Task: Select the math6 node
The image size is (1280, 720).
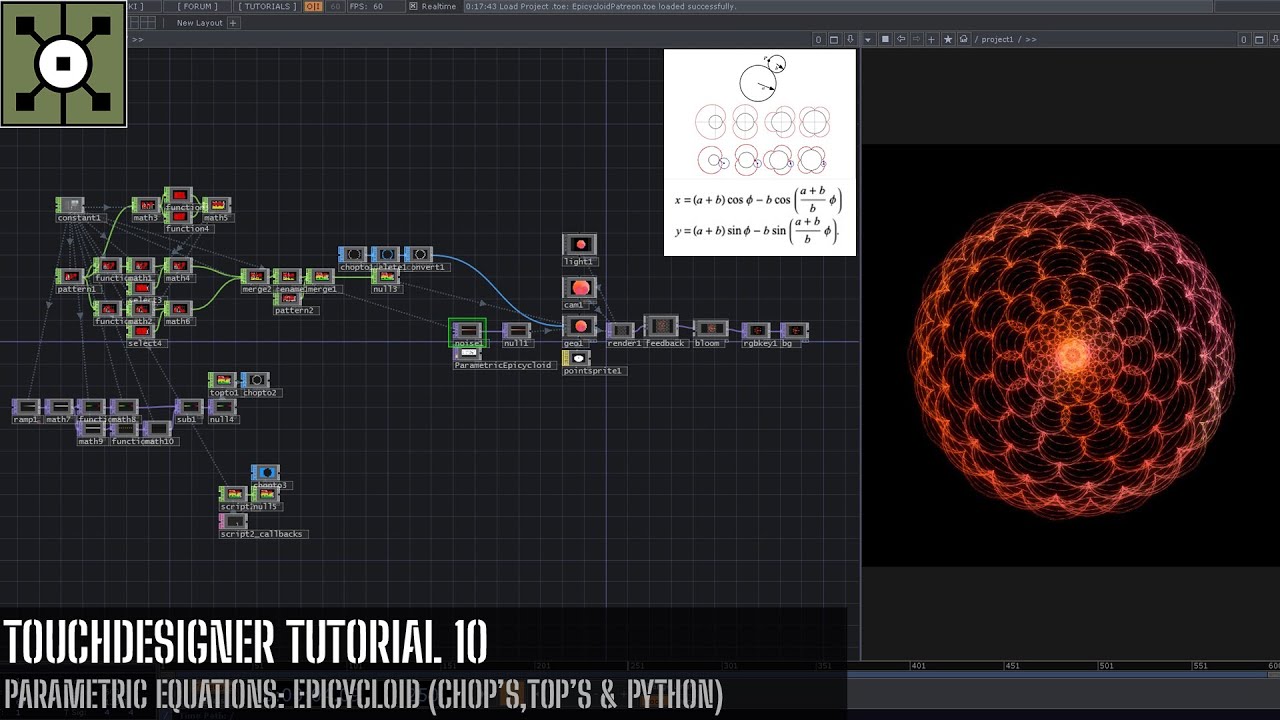Action: pos(179,308)
